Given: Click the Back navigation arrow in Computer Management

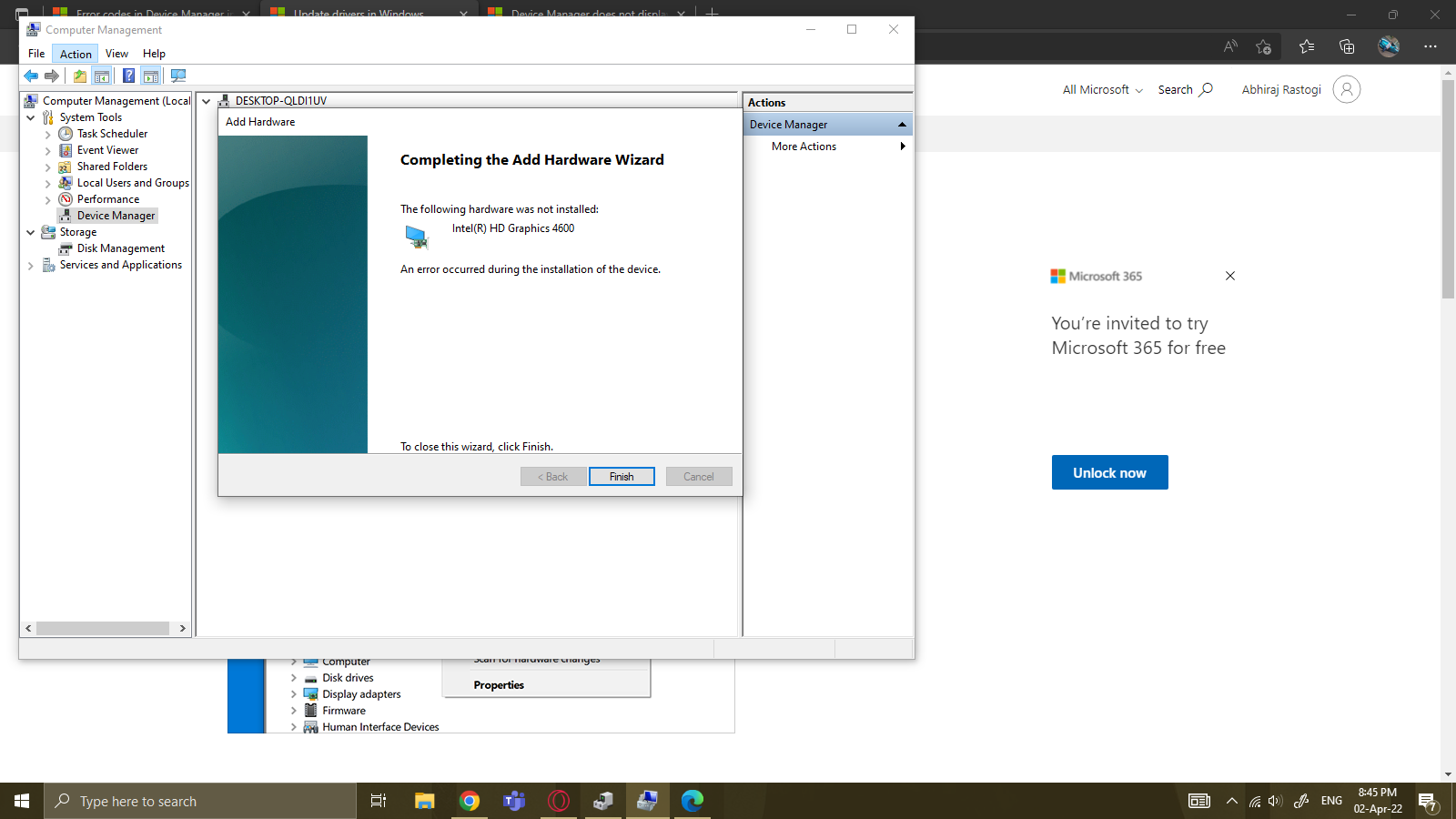Looking at the screenshot, I should click(31, 76).
